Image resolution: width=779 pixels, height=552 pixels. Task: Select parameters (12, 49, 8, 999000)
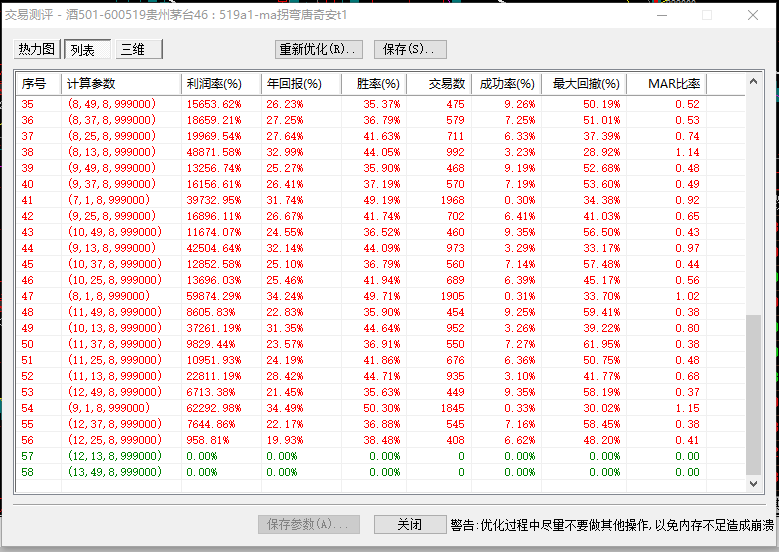click(115, 392)
